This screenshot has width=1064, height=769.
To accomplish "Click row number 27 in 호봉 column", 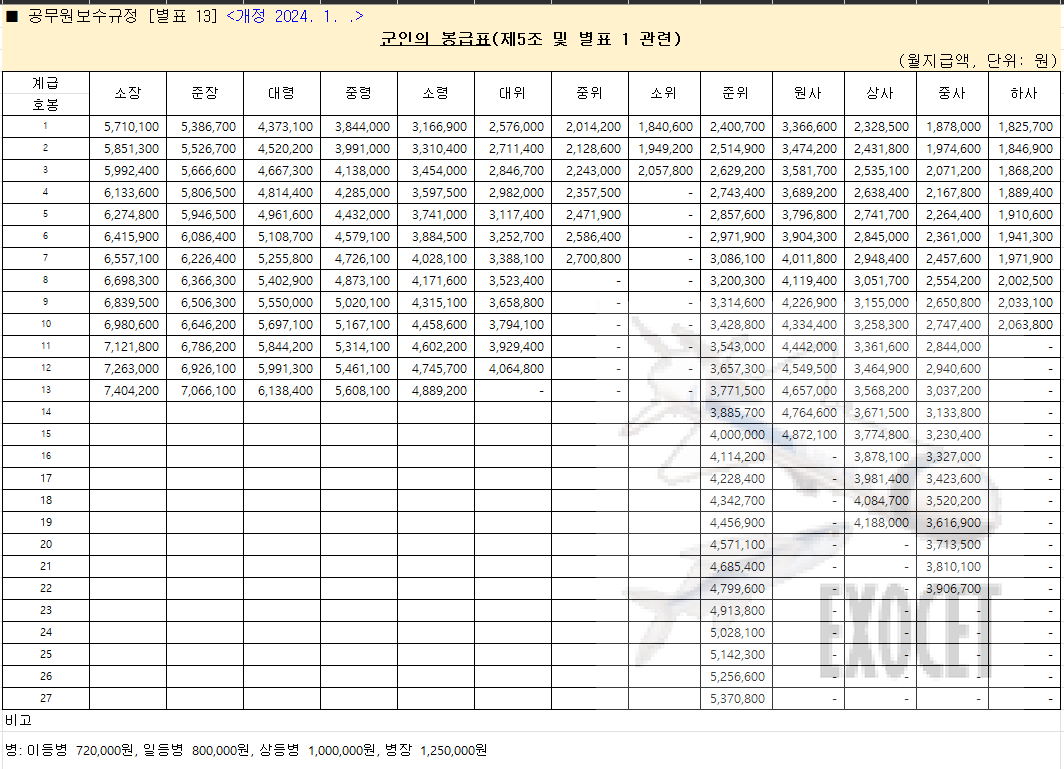I will (45, 698).
